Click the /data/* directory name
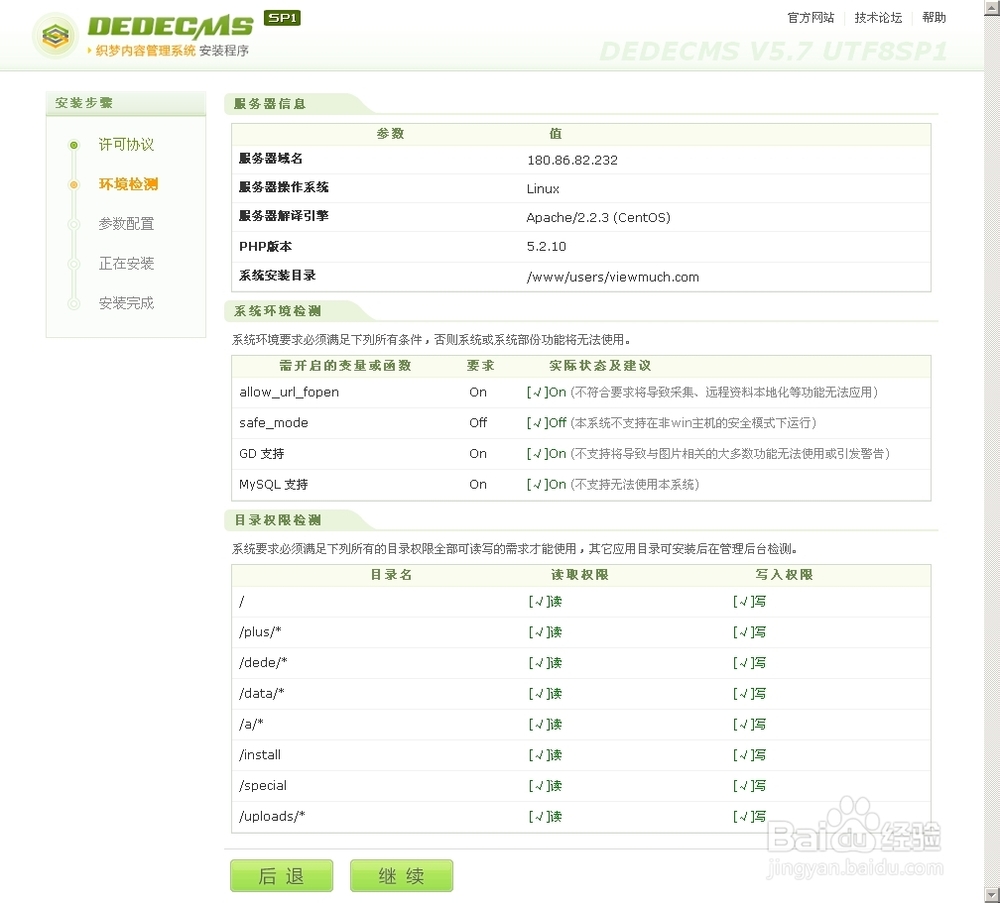 pos(261,693)
